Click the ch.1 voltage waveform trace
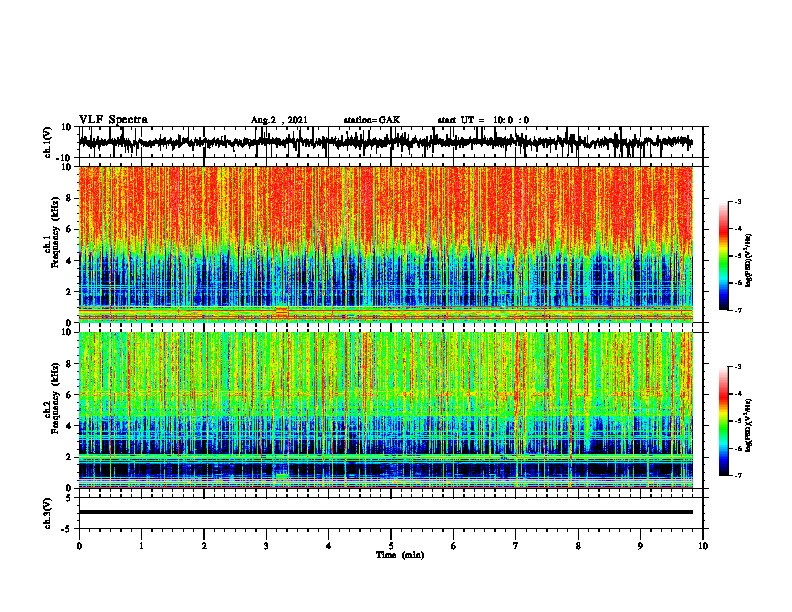This screenshot has width=792, height=612. pos(385,142)
